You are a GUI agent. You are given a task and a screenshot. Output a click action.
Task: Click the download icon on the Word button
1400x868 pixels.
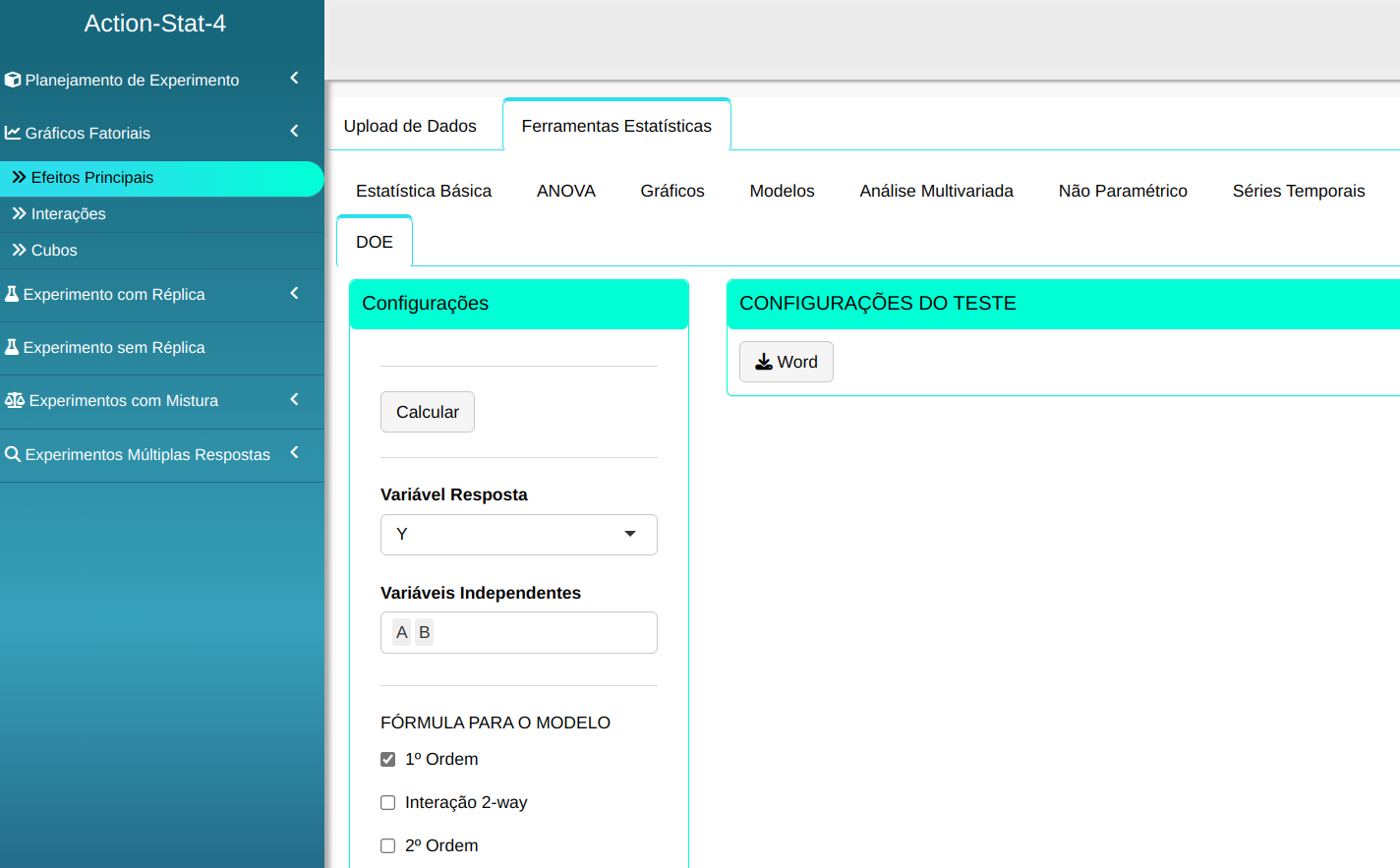click(764, 362)
